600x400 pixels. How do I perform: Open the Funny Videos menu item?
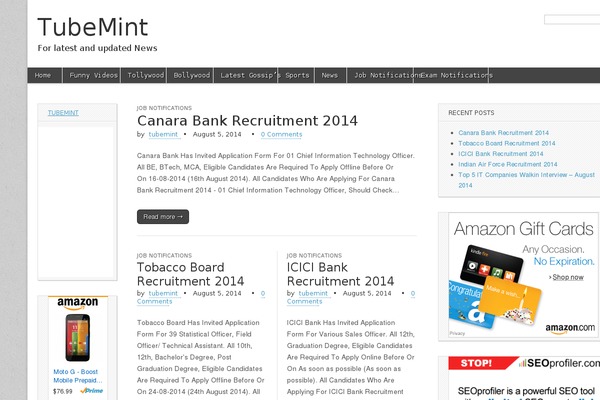92,75
